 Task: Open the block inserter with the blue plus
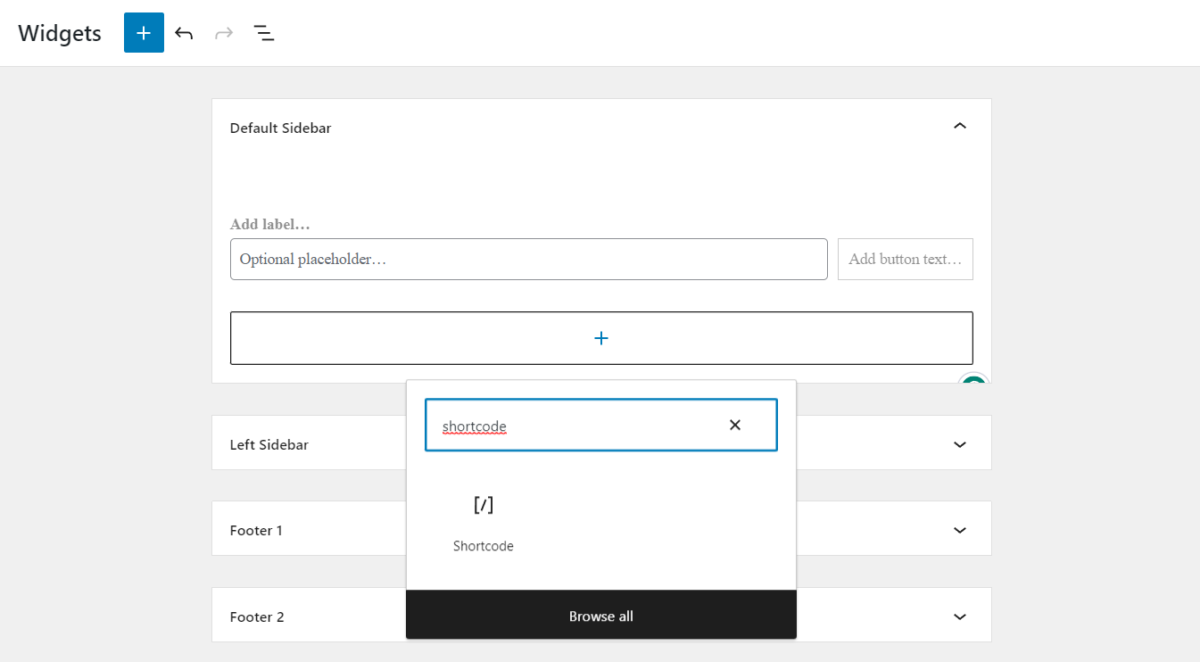tap(143, 32)
